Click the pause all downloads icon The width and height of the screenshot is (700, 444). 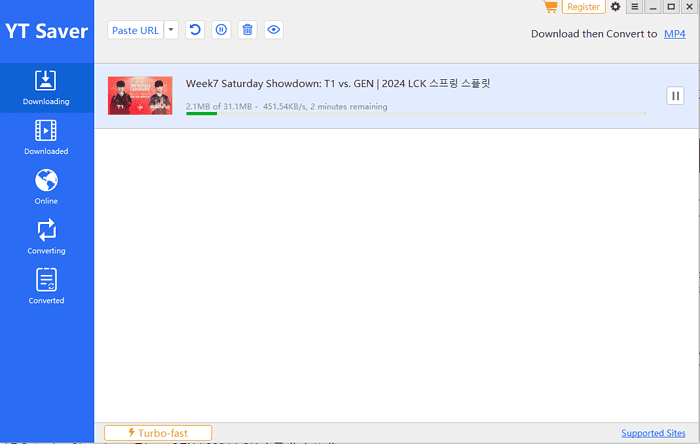pos(221,30)
